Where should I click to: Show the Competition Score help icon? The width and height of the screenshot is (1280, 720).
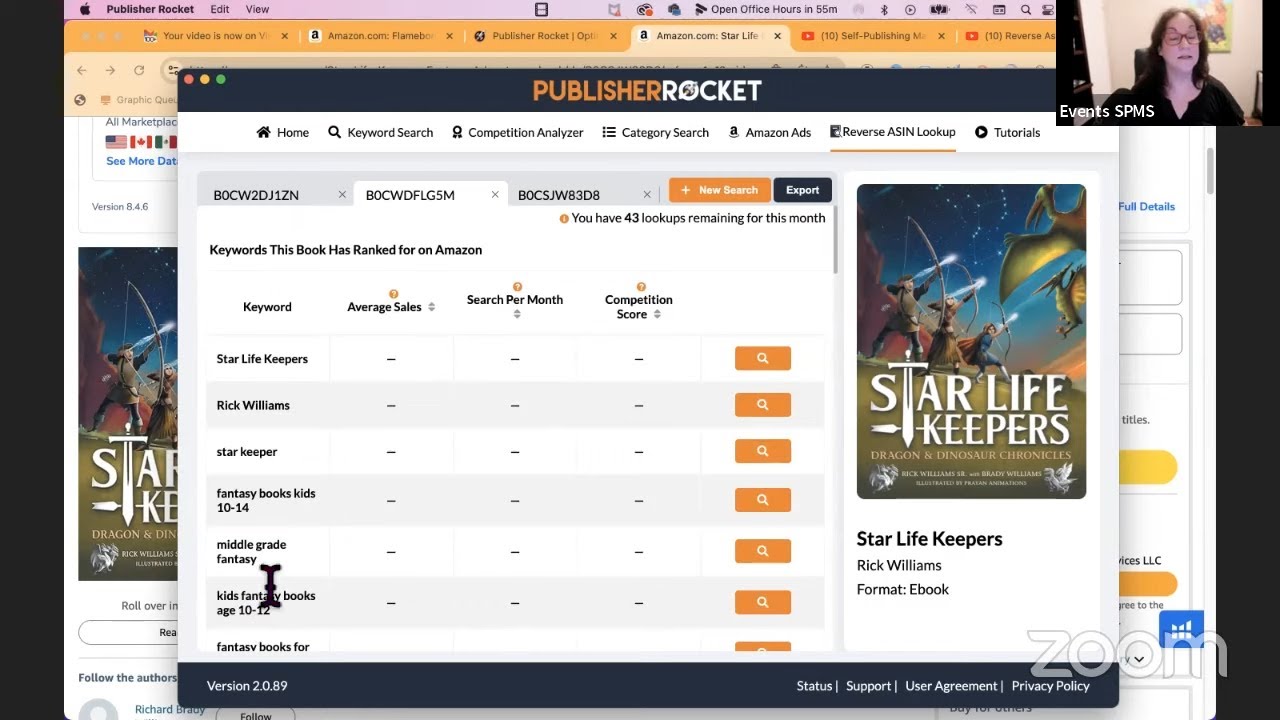coord(641,287)
